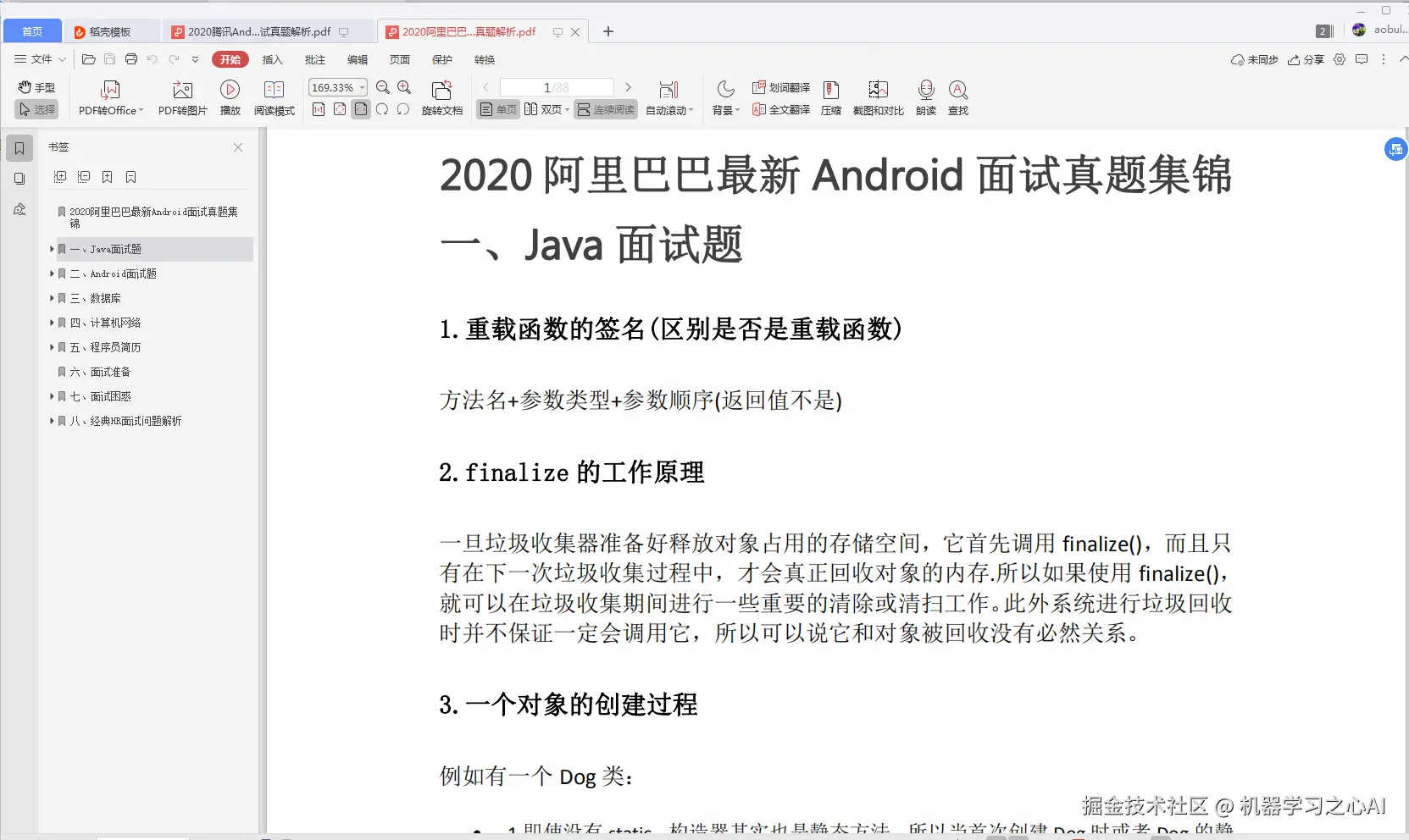This screenshot has height=840, width=1409.
Task: Open the 文件 file menu
Action: 40,59
